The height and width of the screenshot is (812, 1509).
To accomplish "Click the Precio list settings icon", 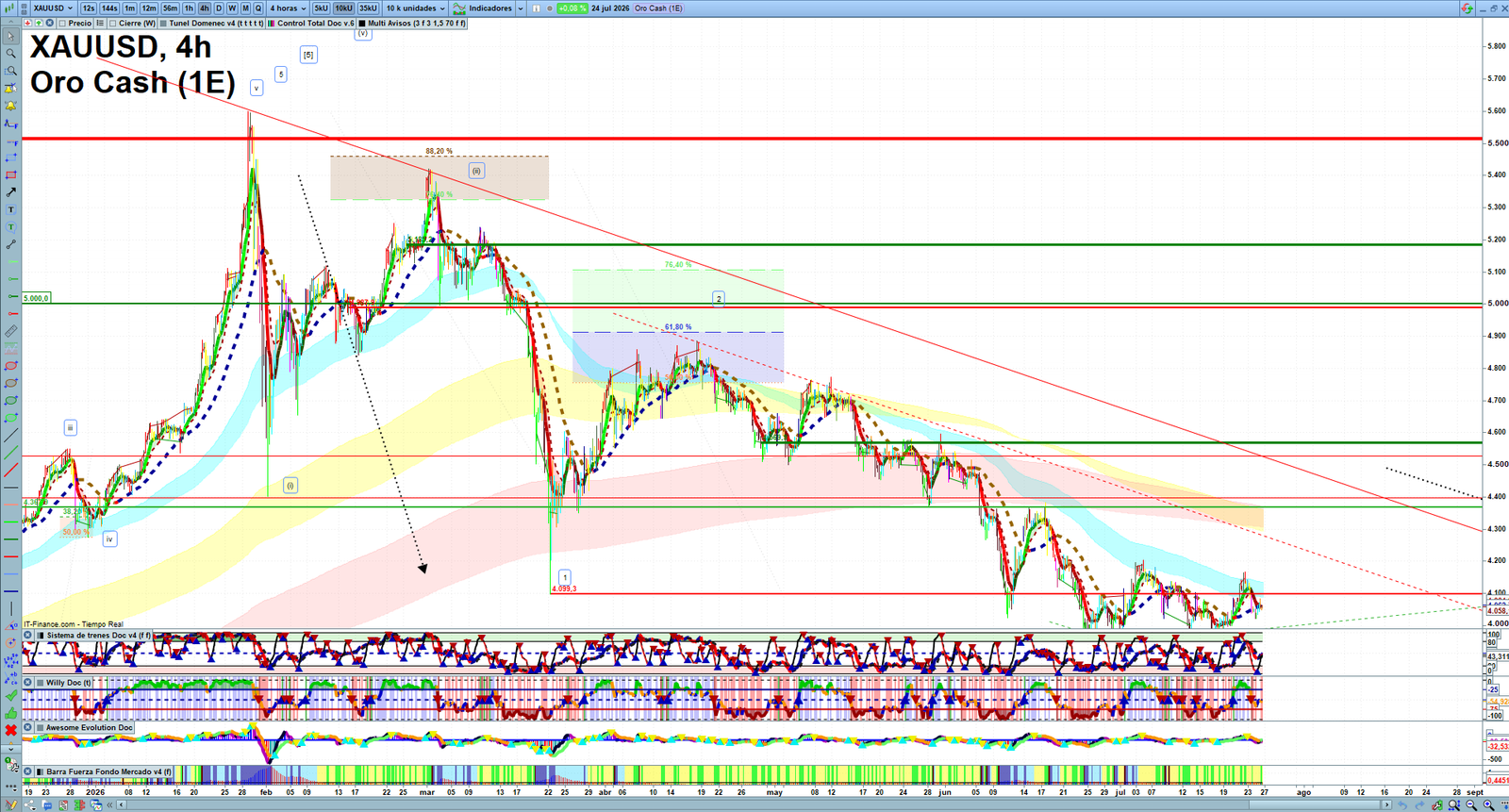I will [x=100, y=23].
